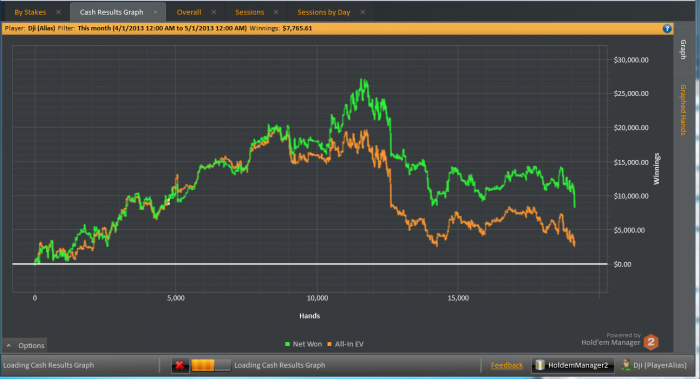Select the Graphed Hands side tab

coord(683,110)
